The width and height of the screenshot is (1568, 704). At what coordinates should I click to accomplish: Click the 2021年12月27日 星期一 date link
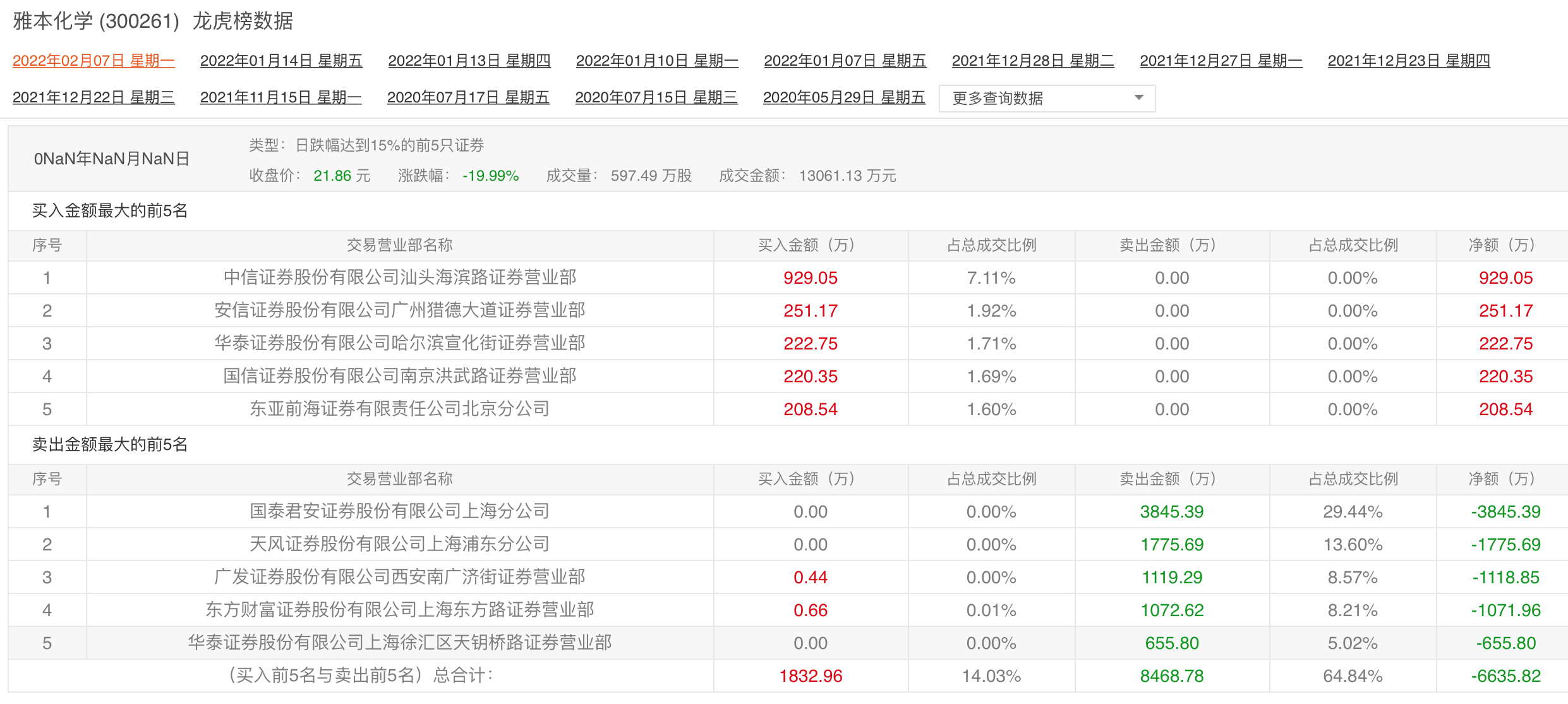(1221, 61)
